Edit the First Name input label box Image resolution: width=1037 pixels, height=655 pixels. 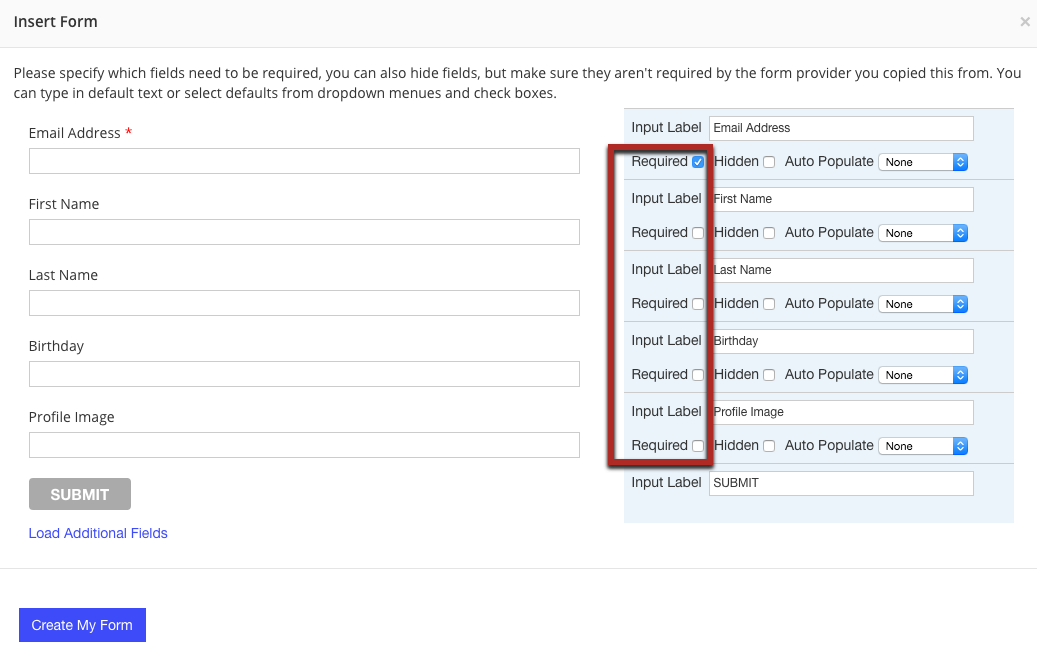(x=840, y=199)
